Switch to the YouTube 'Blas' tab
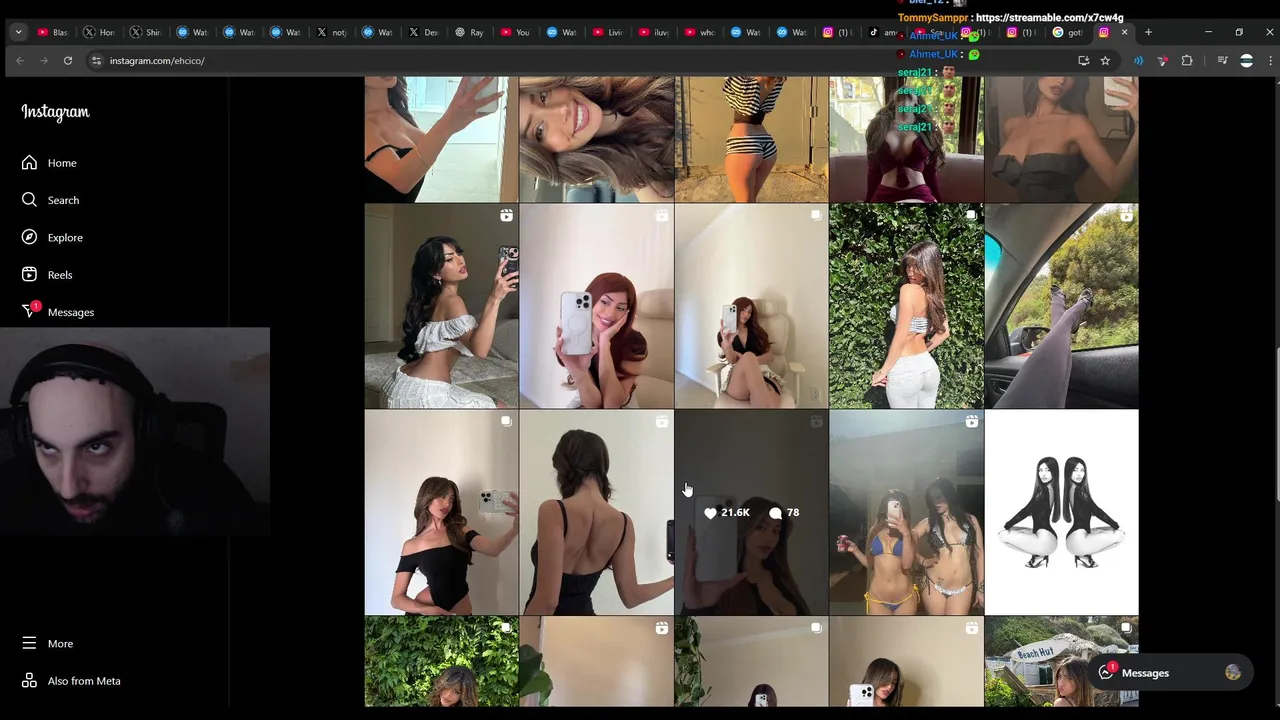Screen dimensions: 1280x720 [x=52, y=32]
